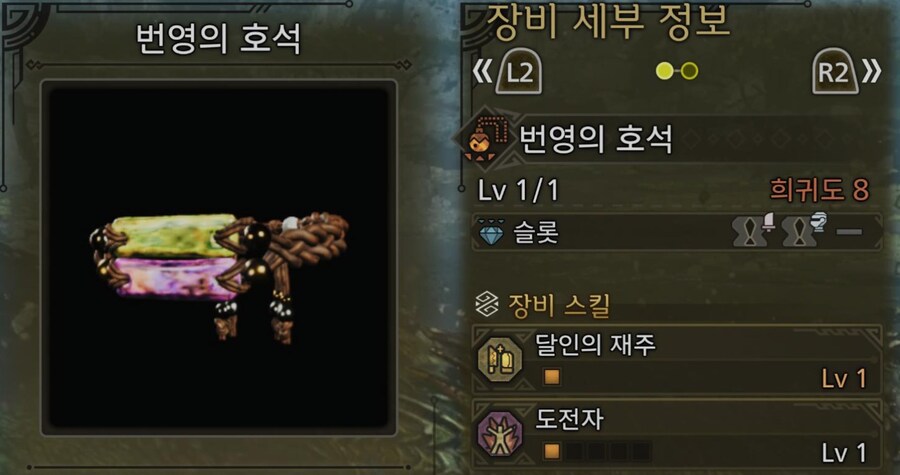
Task: Select the first weapon decoration slot icon
Action: tap(753, 230)
